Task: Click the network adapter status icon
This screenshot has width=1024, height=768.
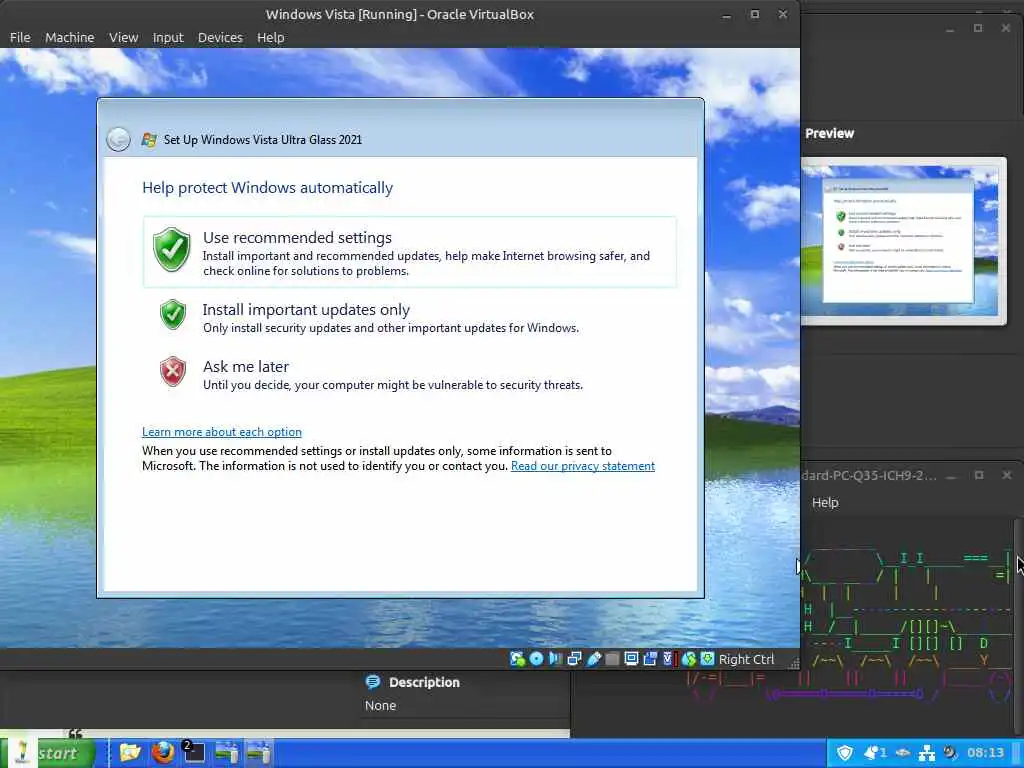Action: (x=574, y=659)
